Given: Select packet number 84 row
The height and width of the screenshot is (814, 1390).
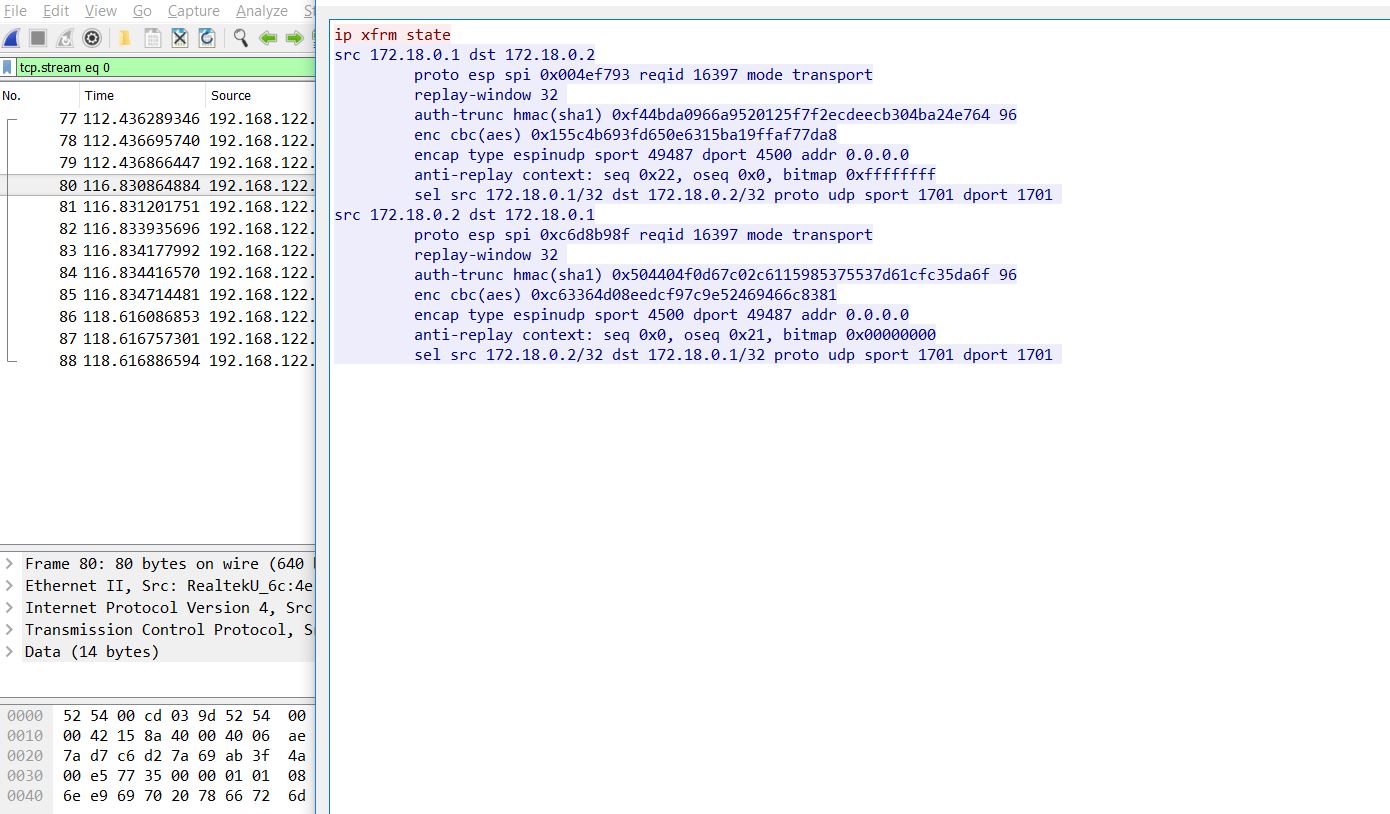Looking at the screenshot, I should [x=157, y=273].
